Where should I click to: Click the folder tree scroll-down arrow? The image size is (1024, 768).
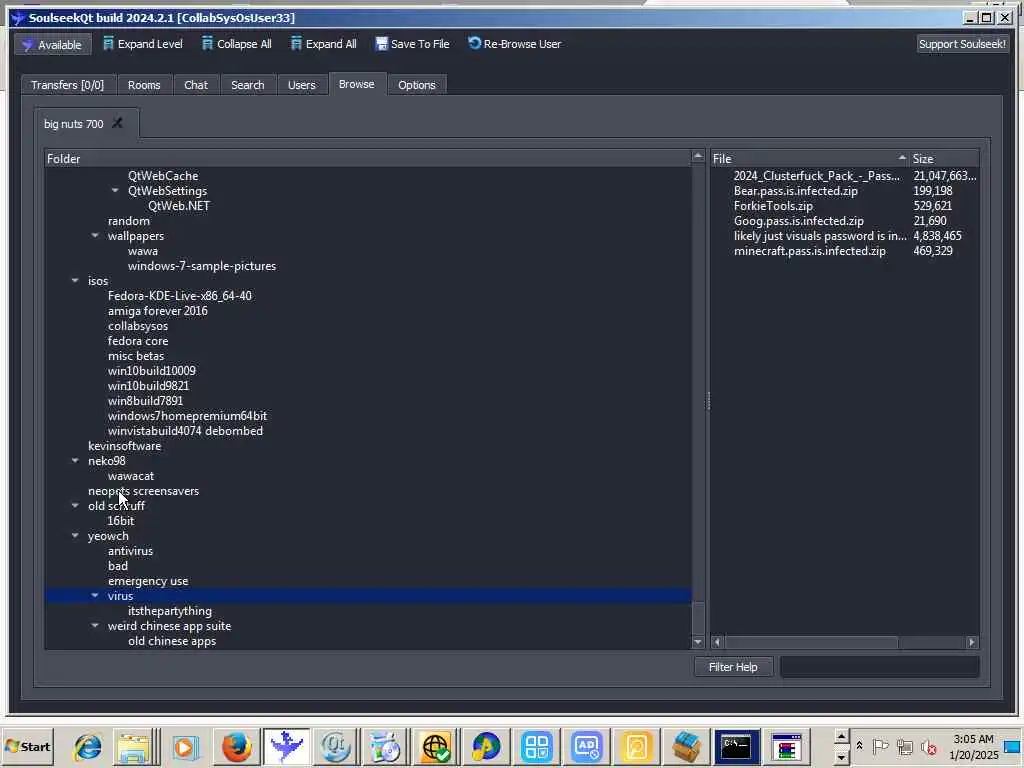[697, 642]
